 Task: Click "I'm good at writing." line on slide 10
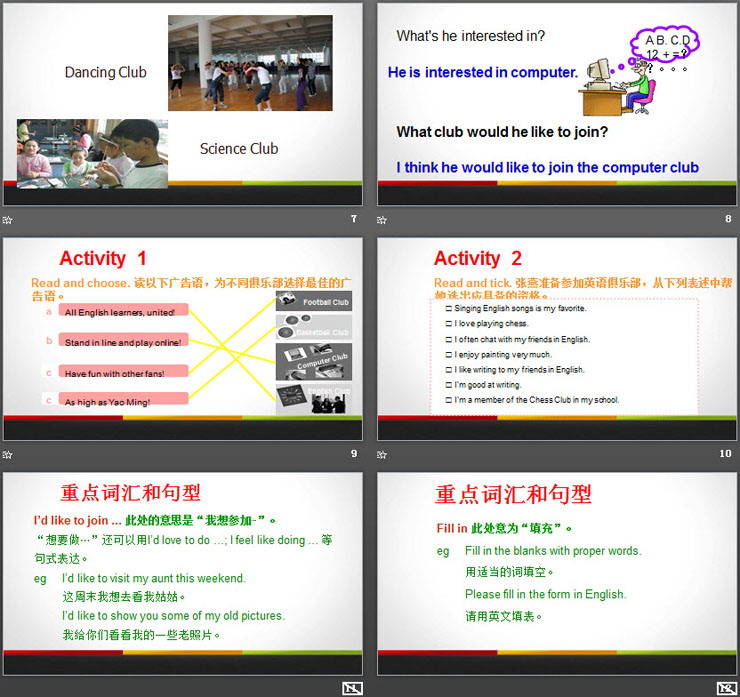click(484, 385)
